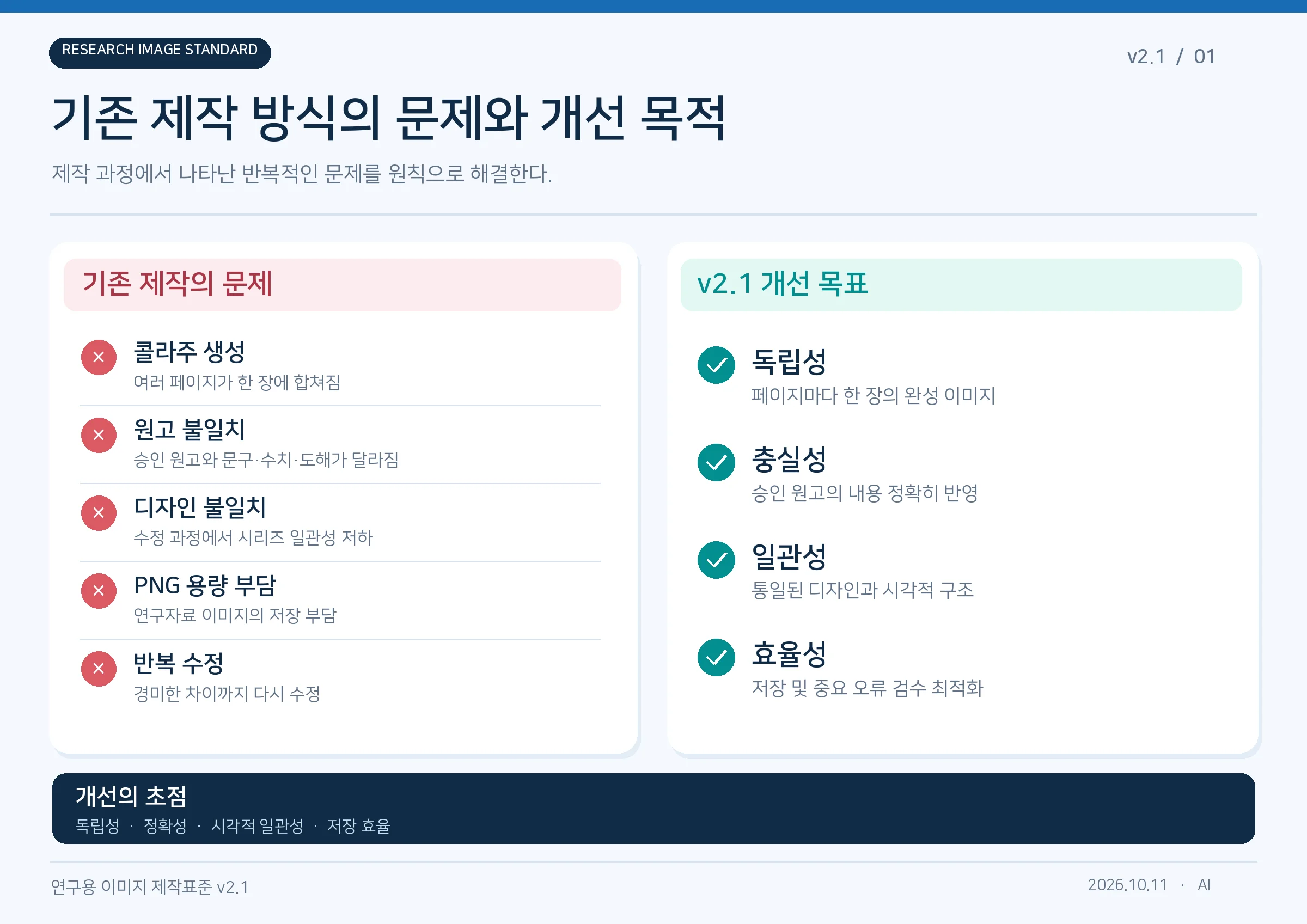The height and width of the screenshot is (924, 1307).
Task: Click the text 승인 원고와 문구·수치·도해가 달라짐
Action: 266,460
